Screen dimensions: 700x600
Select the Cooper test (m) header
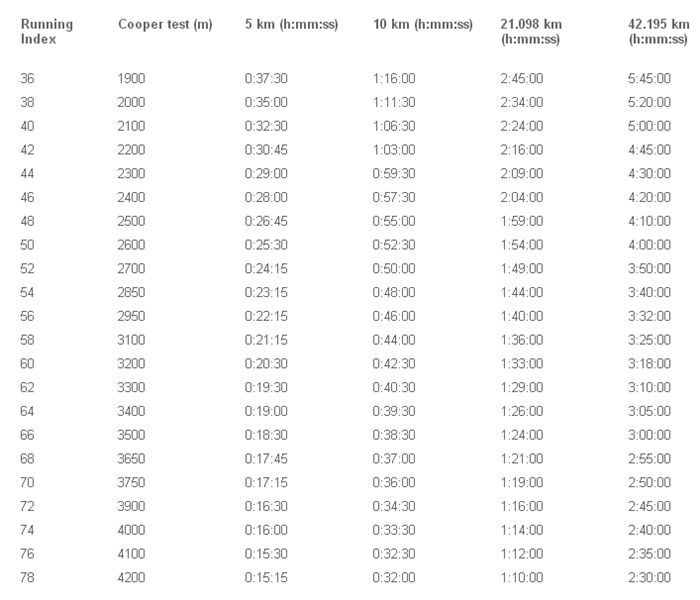[165, 24]
